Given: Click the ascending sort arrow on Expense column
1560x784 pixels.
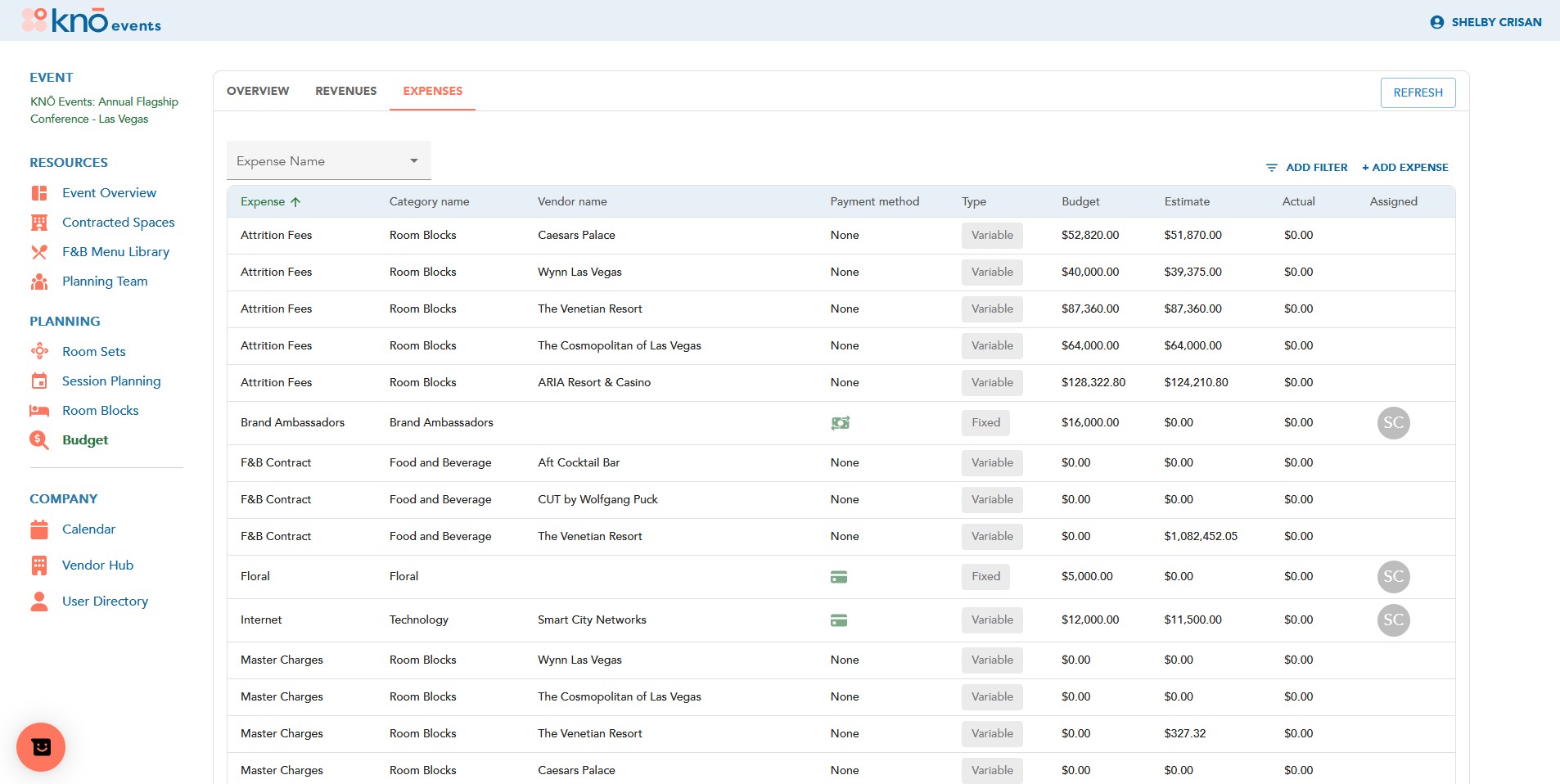Looking at the screenshot, I should pos(295,202).
